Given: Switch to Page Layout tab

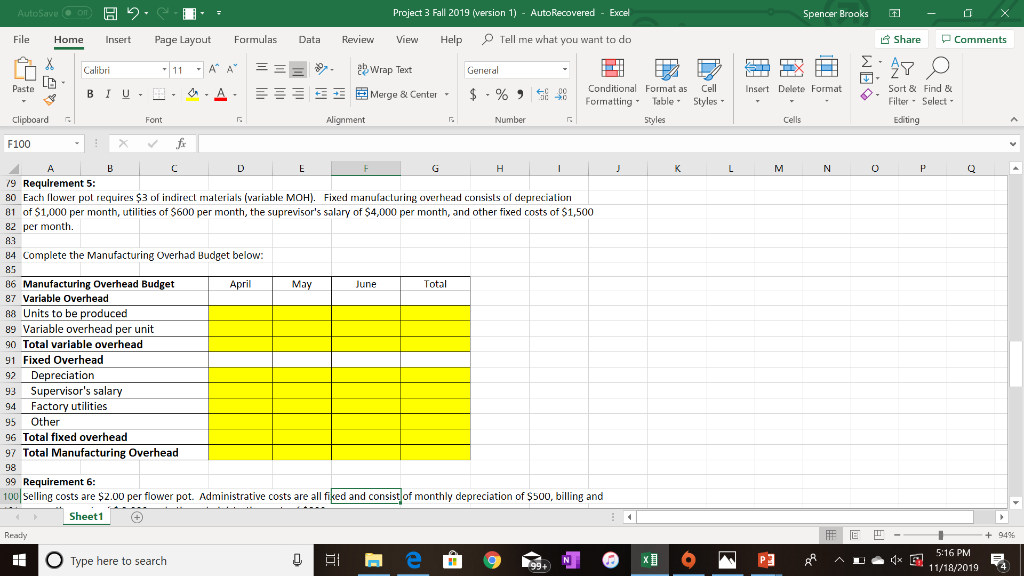Looking at the screenshot, I should pos(182,39).
